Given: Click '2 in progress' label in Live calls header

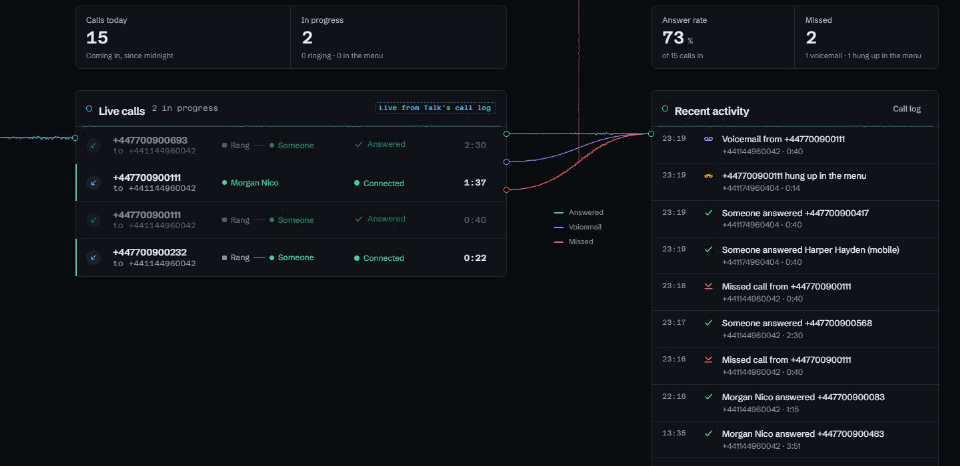Looking at the screenshot, I should [185, 108].
